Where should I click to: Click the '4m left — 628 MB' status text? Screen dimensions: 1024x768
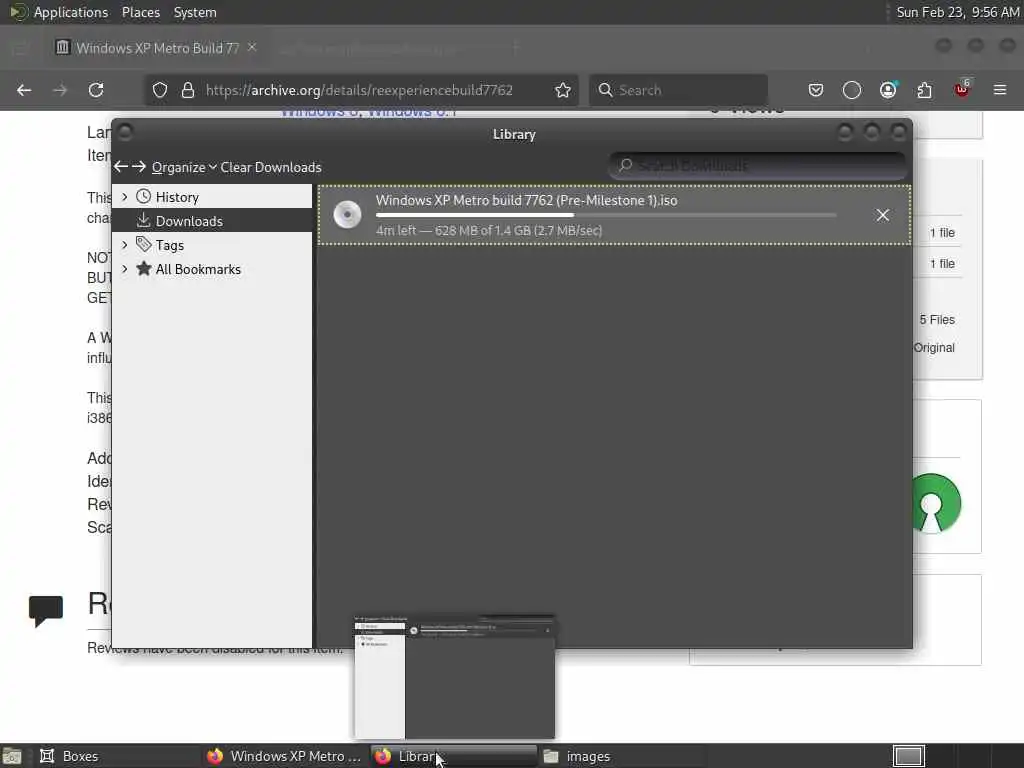[488, 231]
